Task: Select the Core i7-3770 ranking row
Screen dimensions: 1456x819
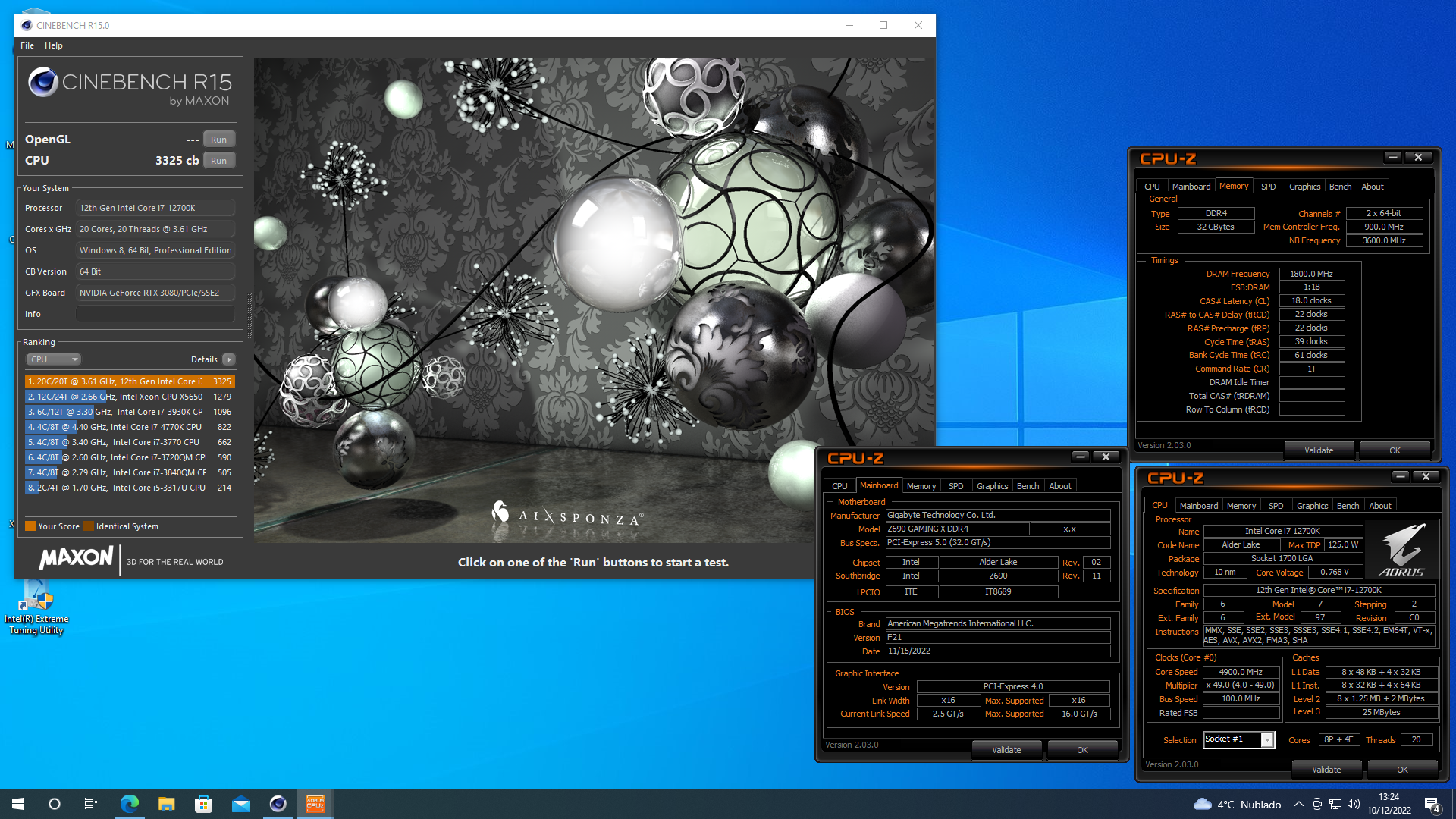Action: pyautogui.click(x=130, y=442)
